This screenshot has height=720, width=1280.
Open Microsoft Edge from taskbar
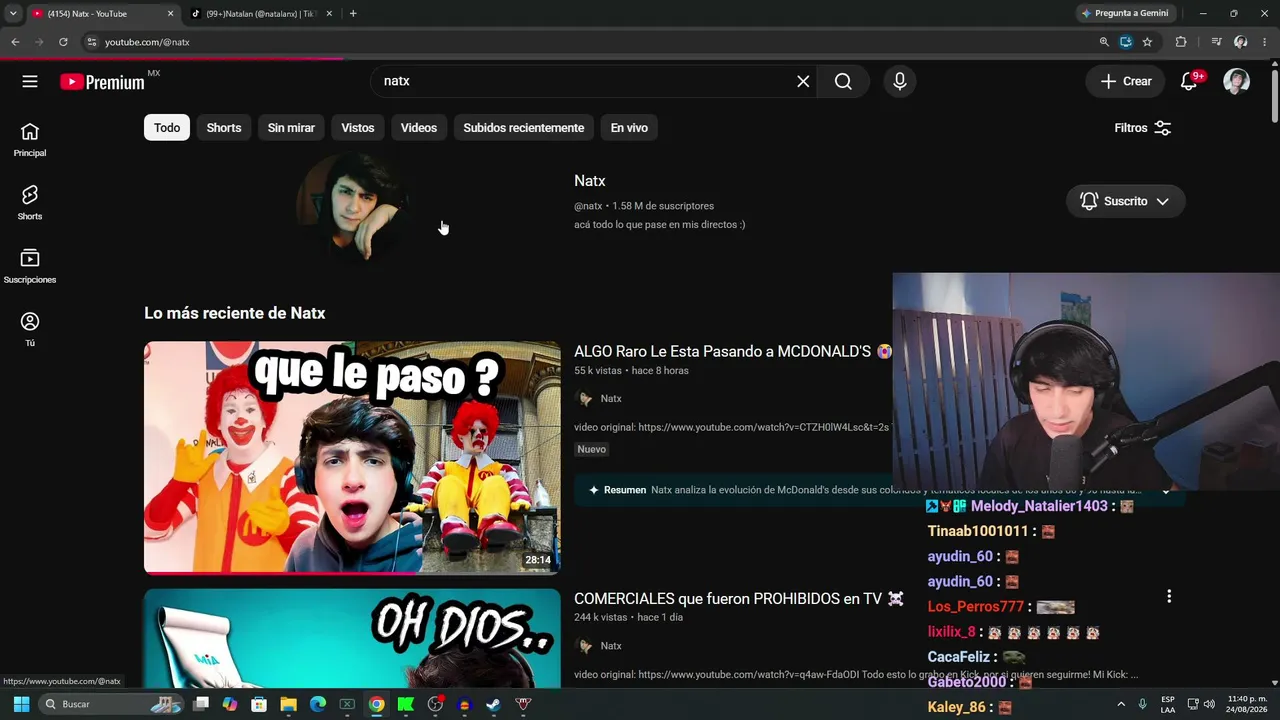(318, 704)
